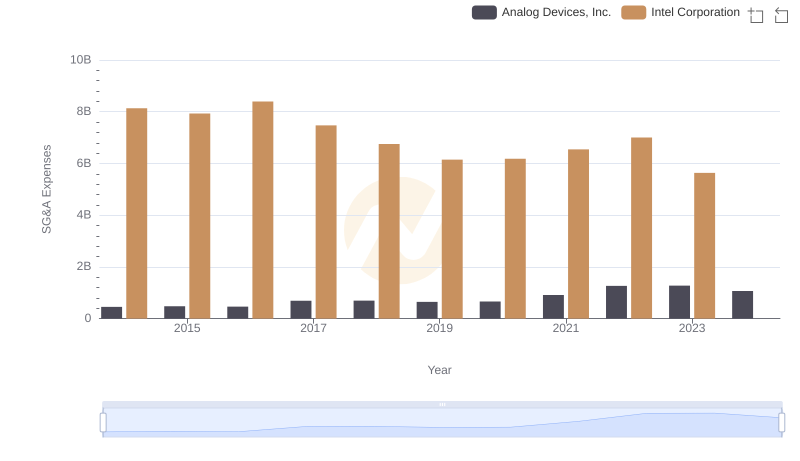Screen dimensions: 800x461
Task: Click first Intel bar for 2014
Action: [137, 213]
